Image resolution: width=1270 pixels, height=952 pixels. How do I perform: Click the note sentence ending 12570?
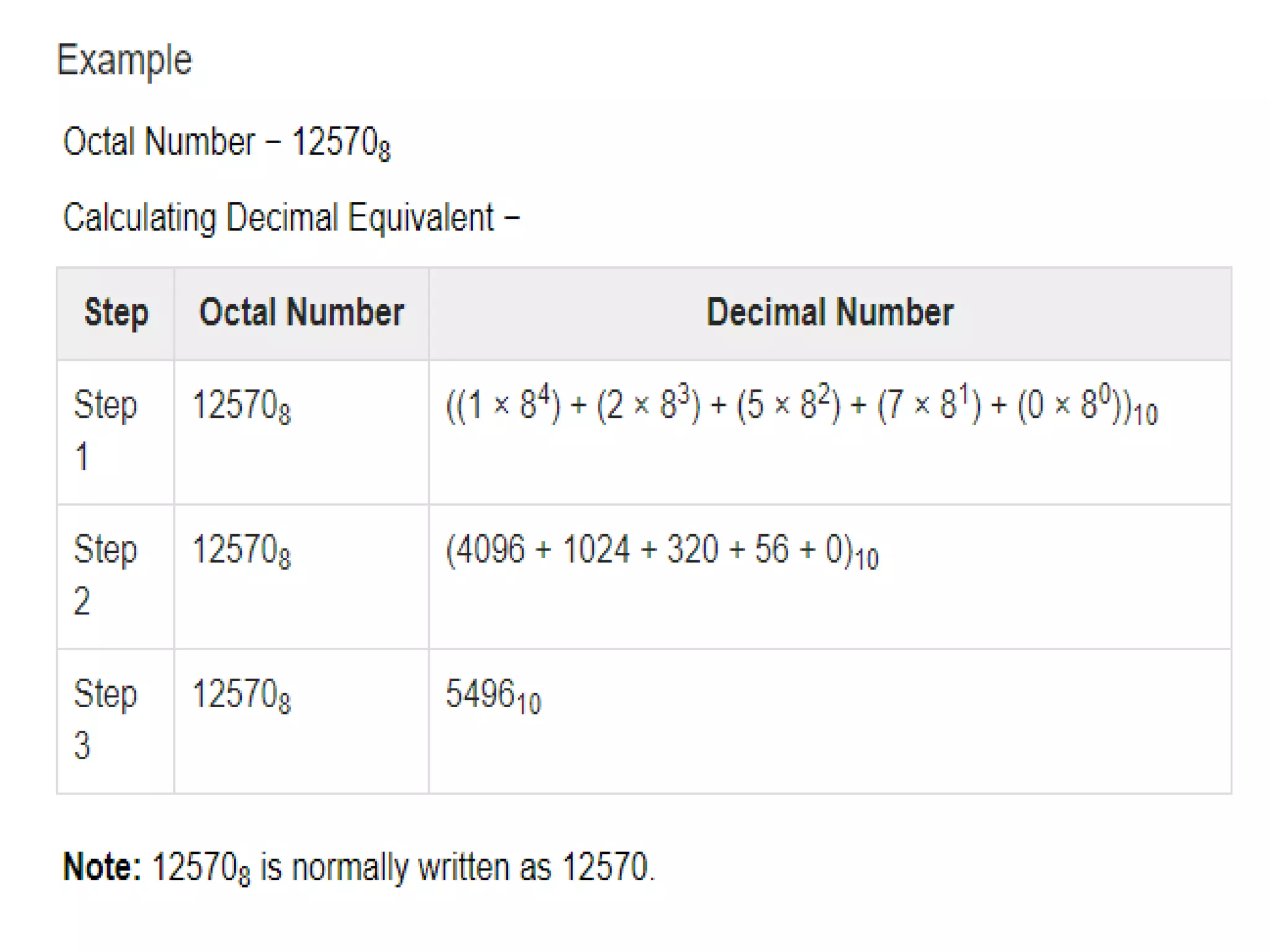coord(403,867)
